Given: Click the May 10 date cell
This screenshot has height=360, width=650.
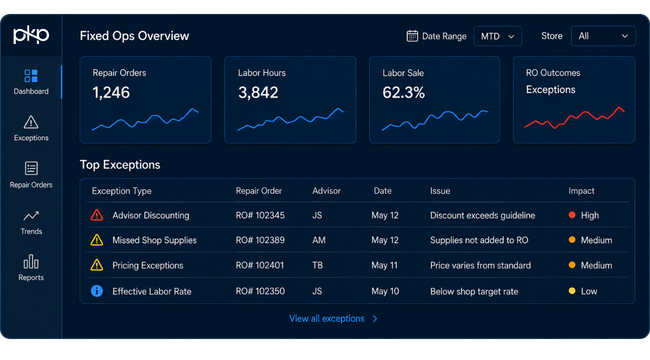Looking at the screenshot, I should 385,291.
